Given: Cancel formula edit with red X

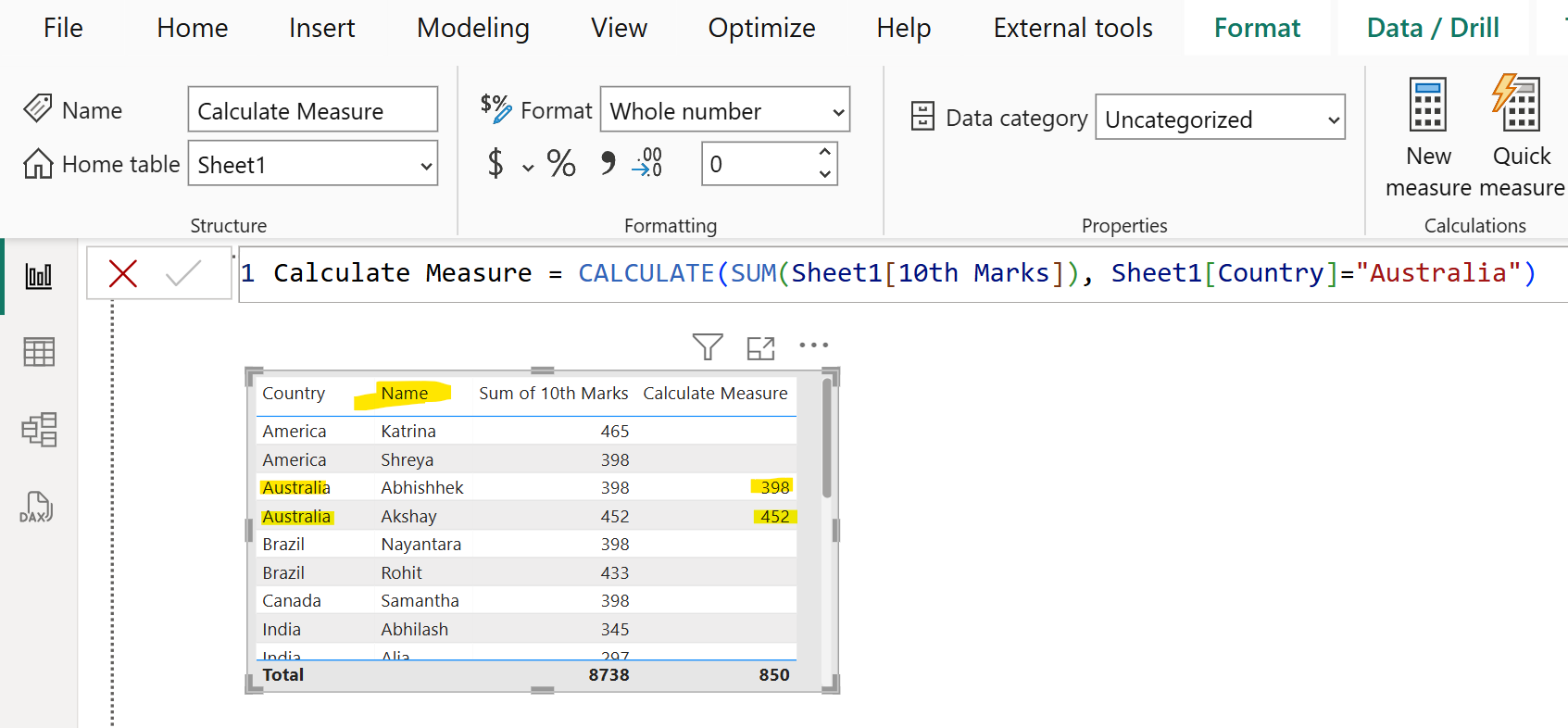Looking at the screenshot, I should (123, 273).
